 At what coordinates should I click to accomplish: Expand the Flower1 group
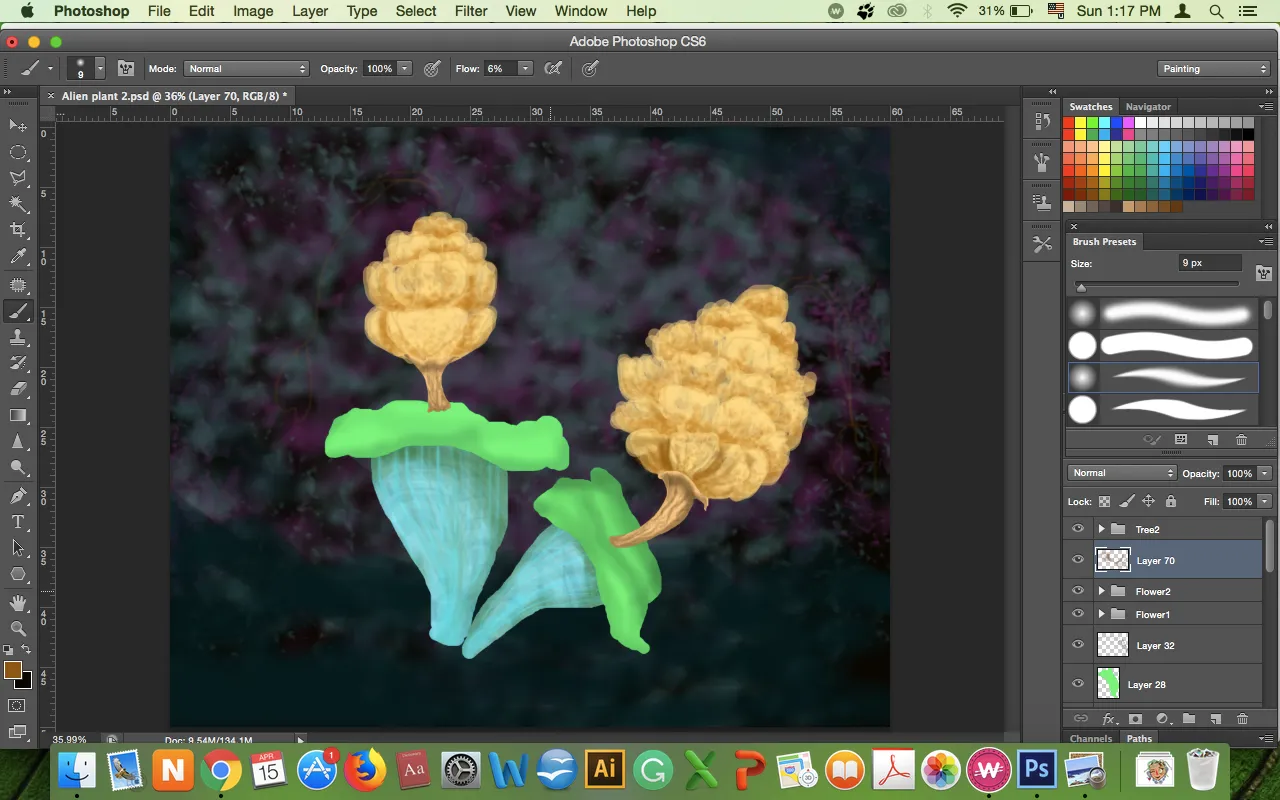tap(1101, 614)
